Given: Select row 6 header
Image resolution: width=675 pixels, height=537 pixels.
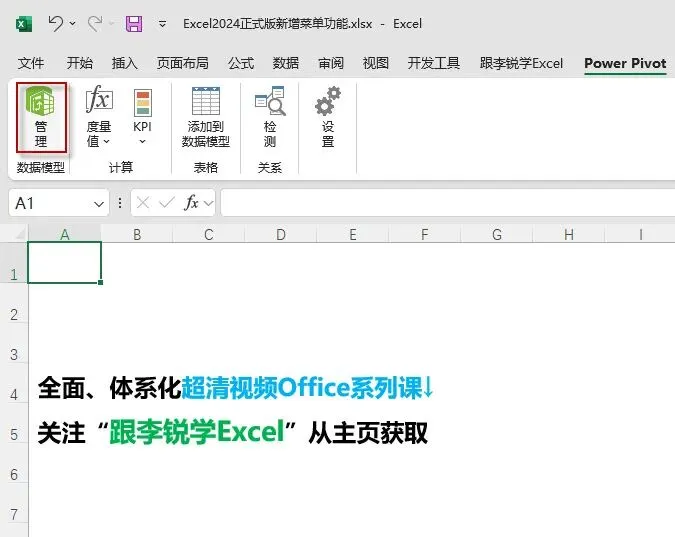Looking at the screenshot, I should [14, 463].
